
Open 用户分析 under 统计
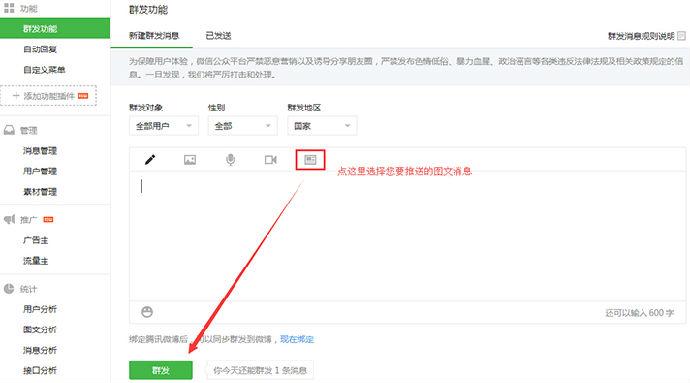(x=40, y=309)
